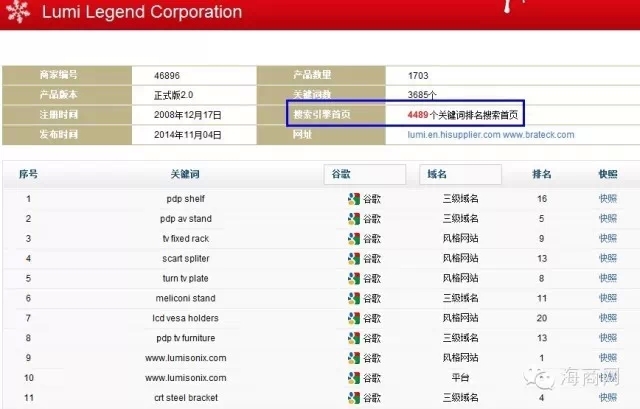
Task: Click the publish date 2014年11月04日
Action: pos(188,135)
